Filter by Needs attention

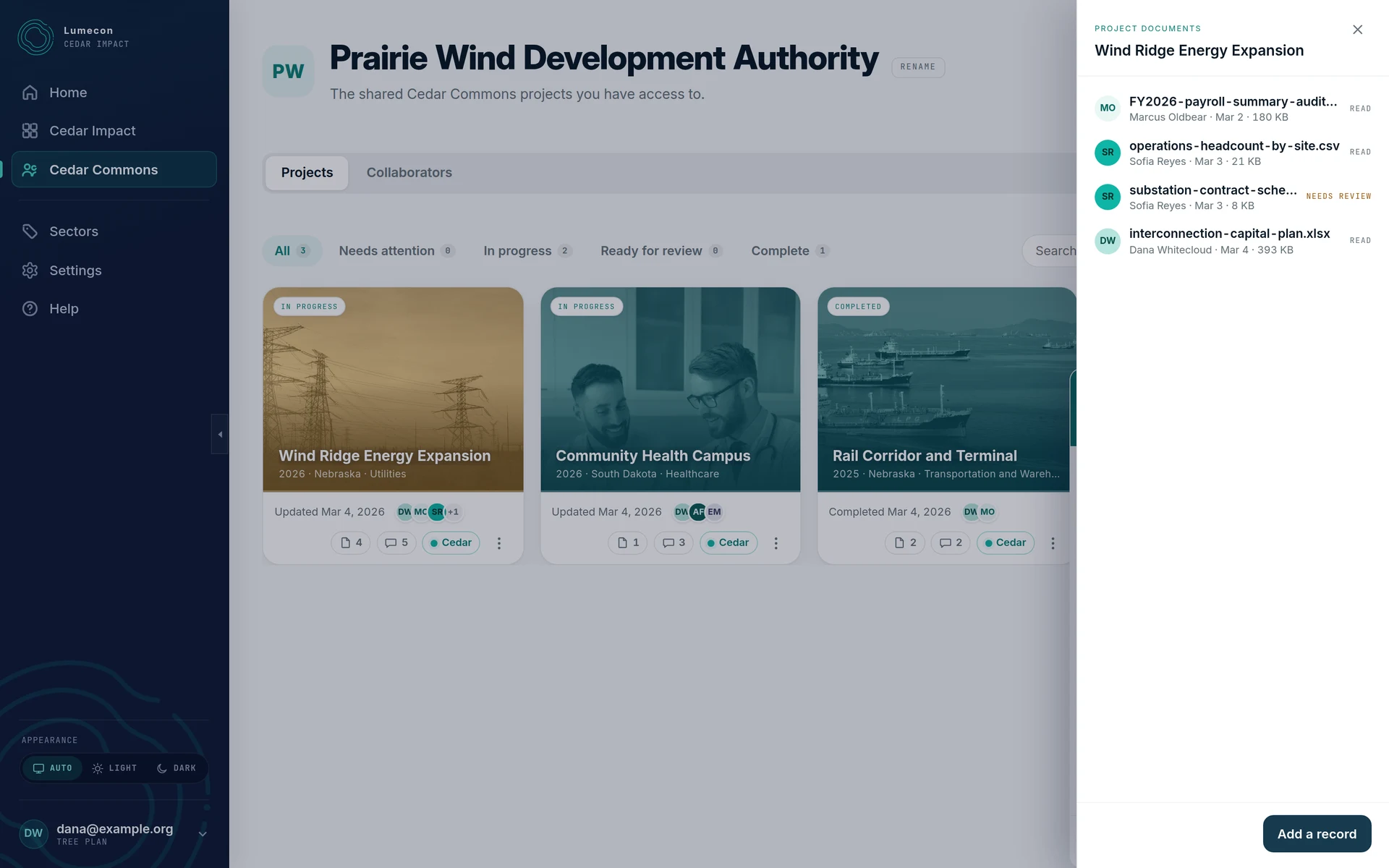pos(396,251)
